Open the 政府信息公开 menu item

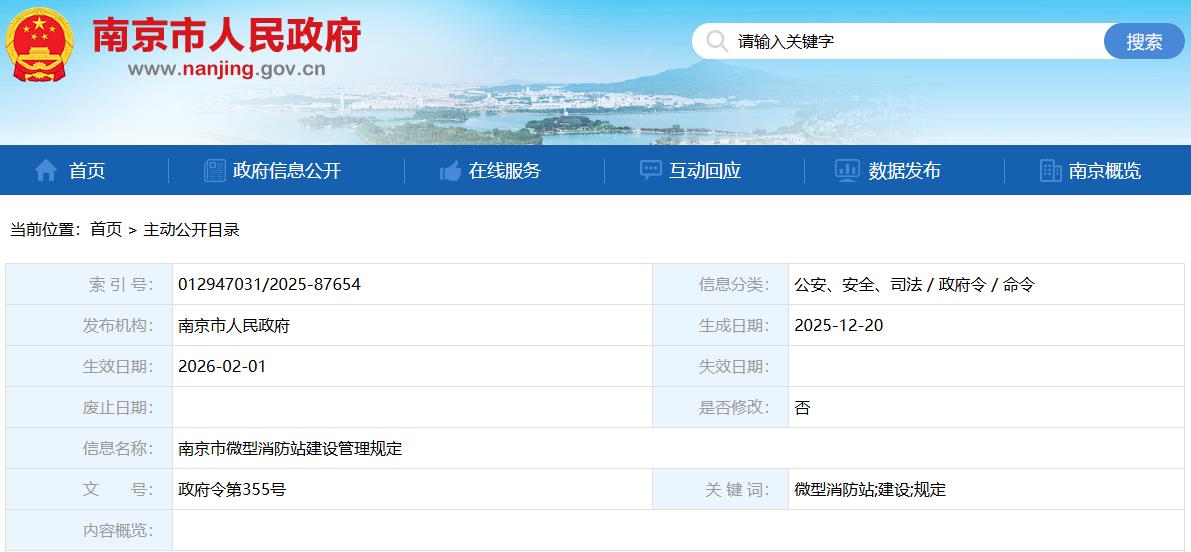pyautogui.click(x=287, y=170)
